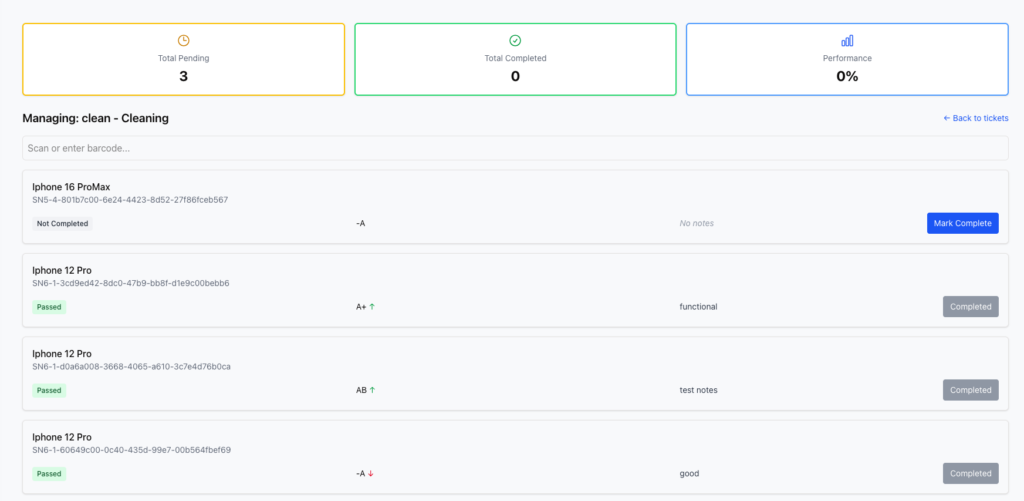Open the Total Pending summary card
Image resolution: width=1024 pixels, height=501 pixels.
click(184, 59)
